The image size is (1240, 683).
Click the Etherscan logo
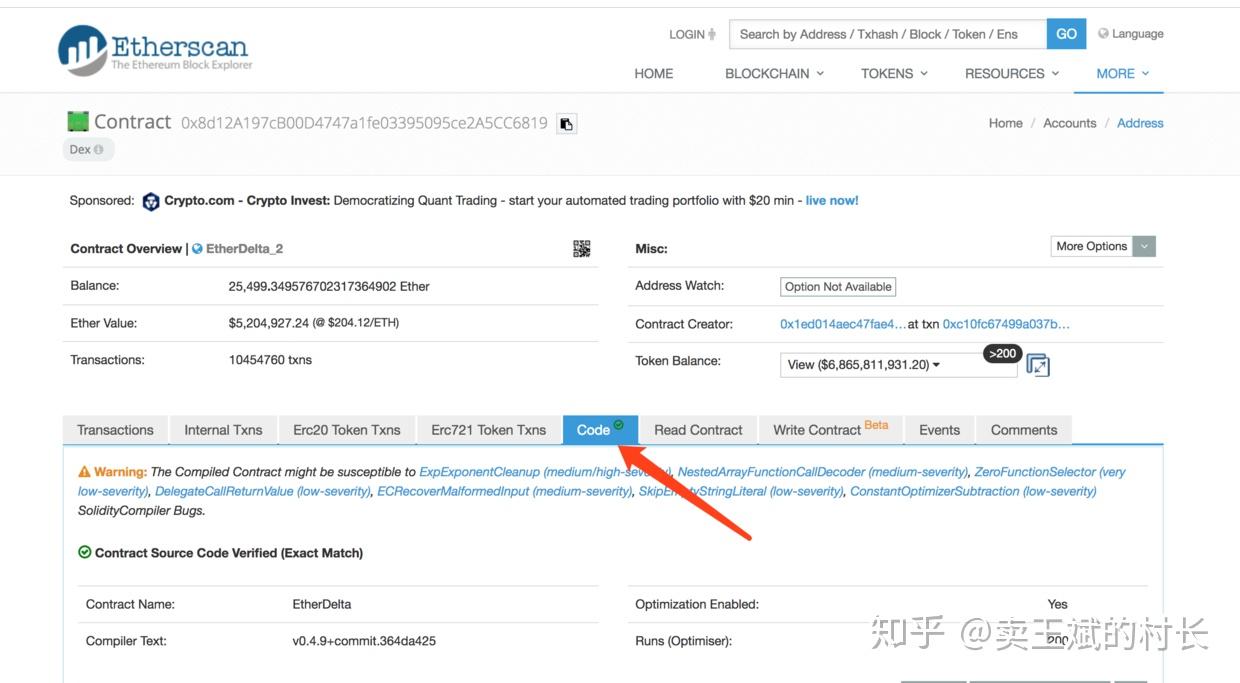pos(155,50)
